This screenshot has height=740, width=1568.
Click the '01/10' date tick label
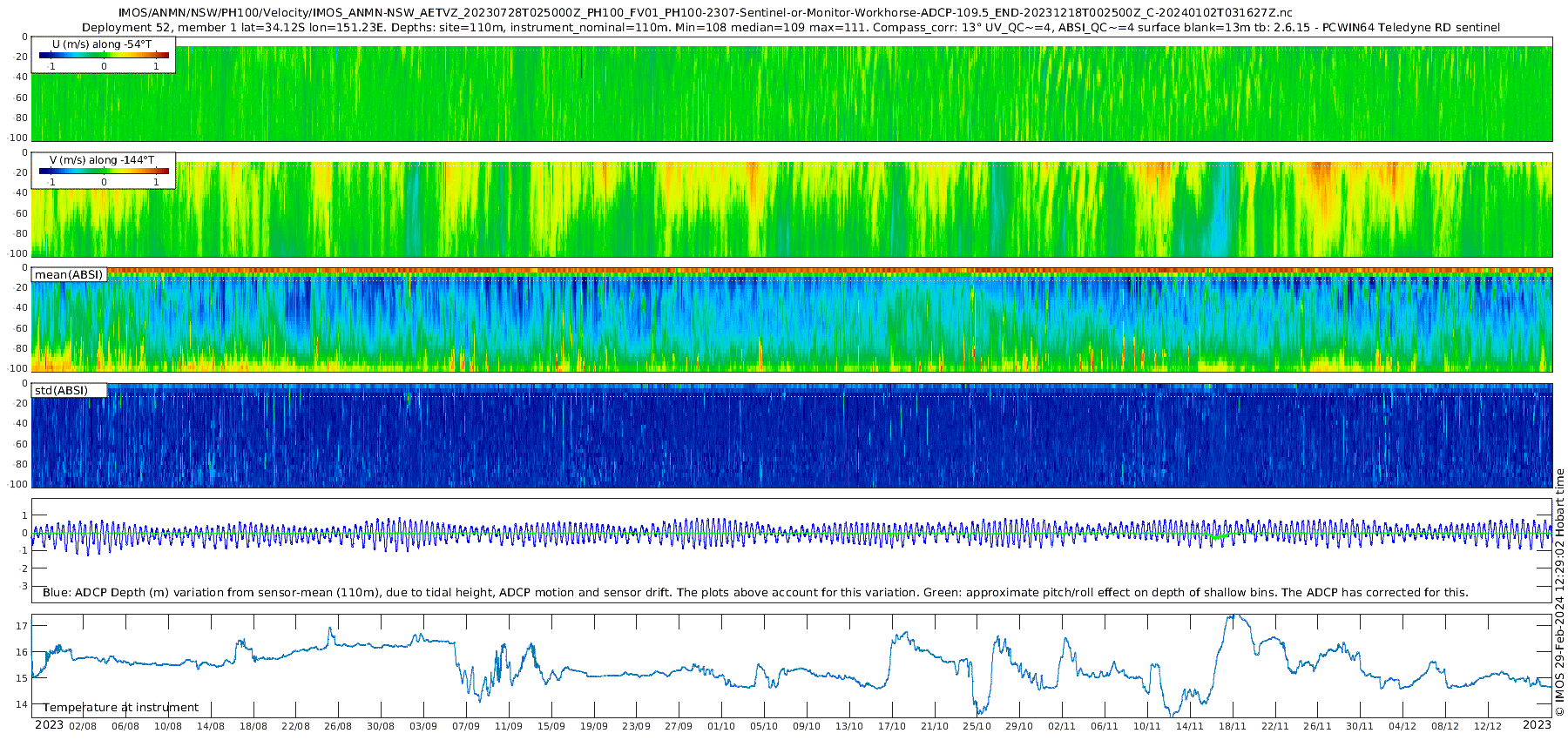coord(721,726)
